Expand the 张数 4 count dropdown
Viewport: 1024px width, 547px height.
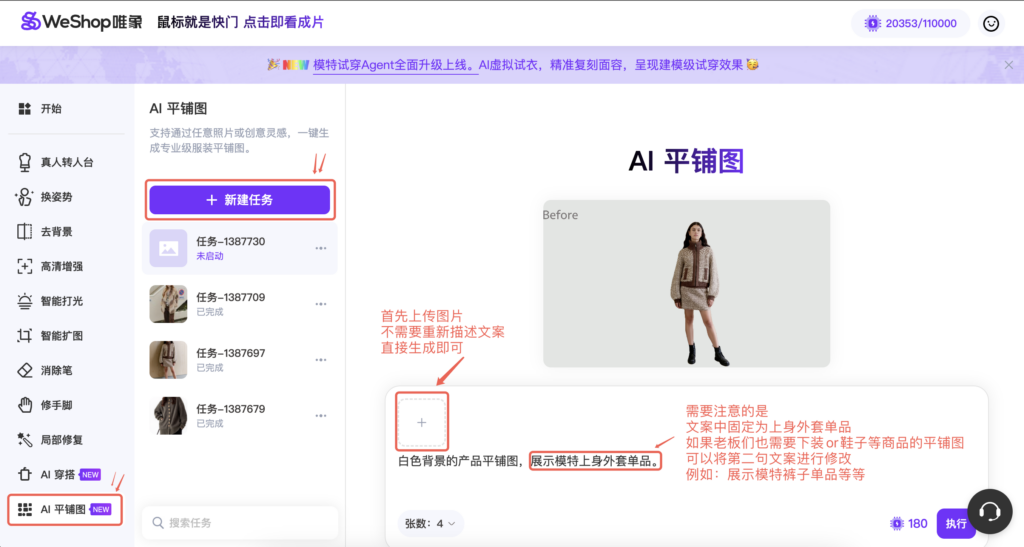tap(431, 523)
